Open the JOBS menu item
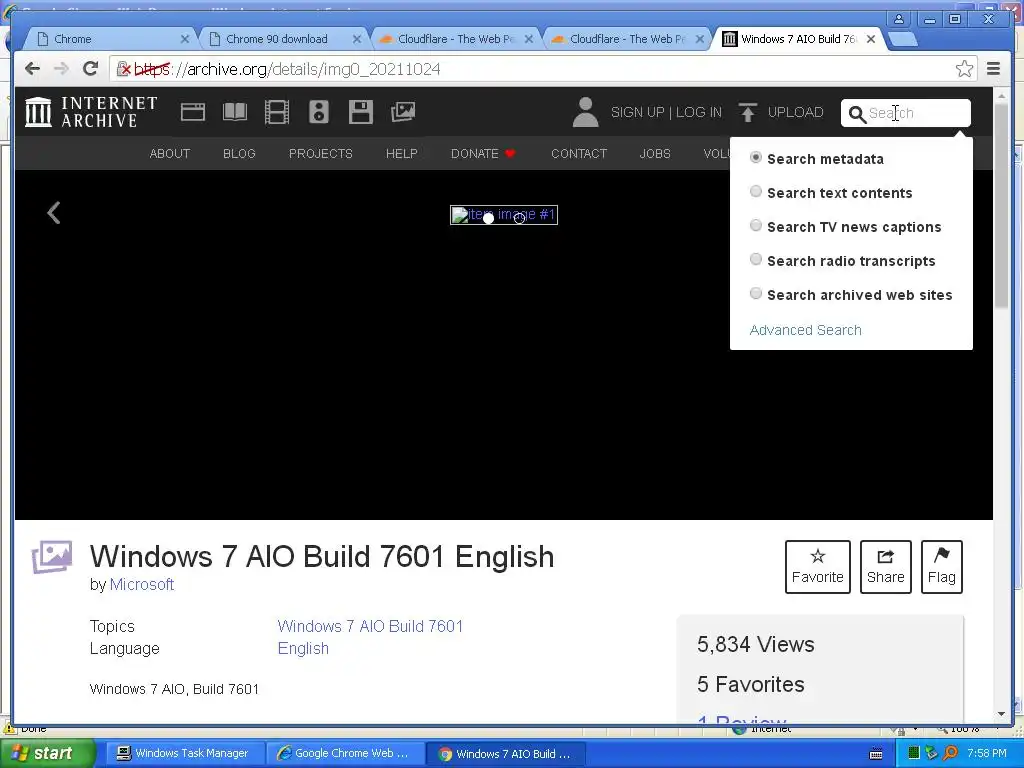Image resolution: width=1024 pixels, height=768 pixels. point(655,153)
